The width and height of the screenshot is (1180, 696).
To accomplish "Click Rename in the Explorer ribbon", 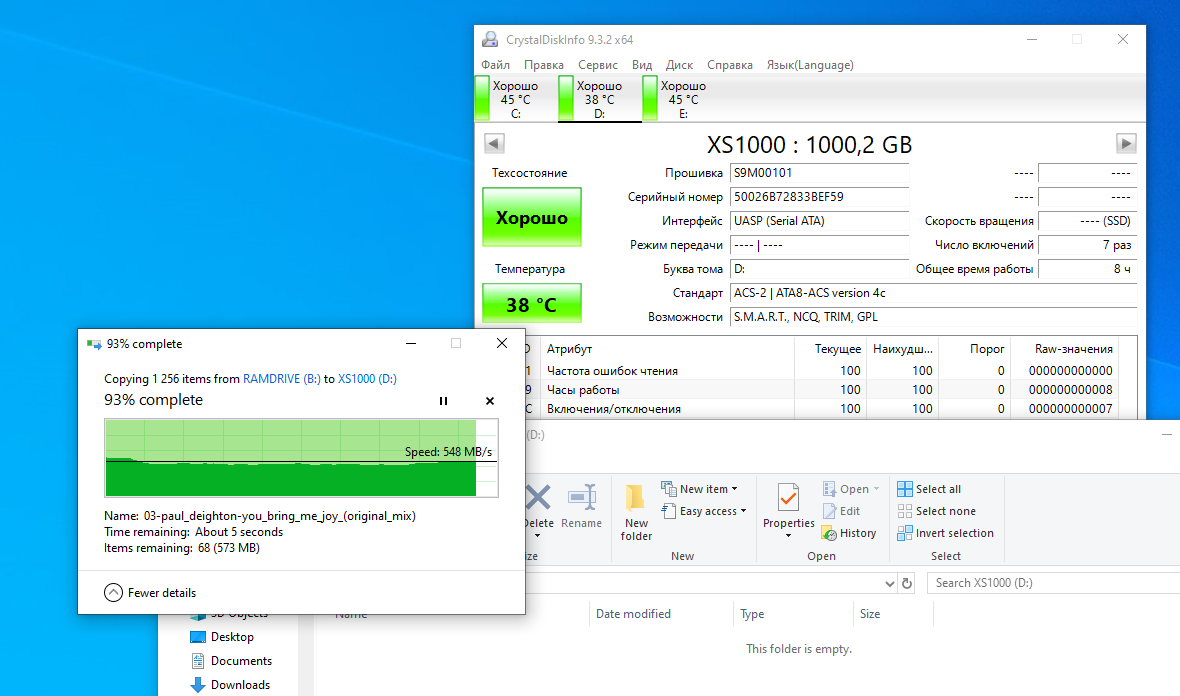I will [x=582, y=506].
